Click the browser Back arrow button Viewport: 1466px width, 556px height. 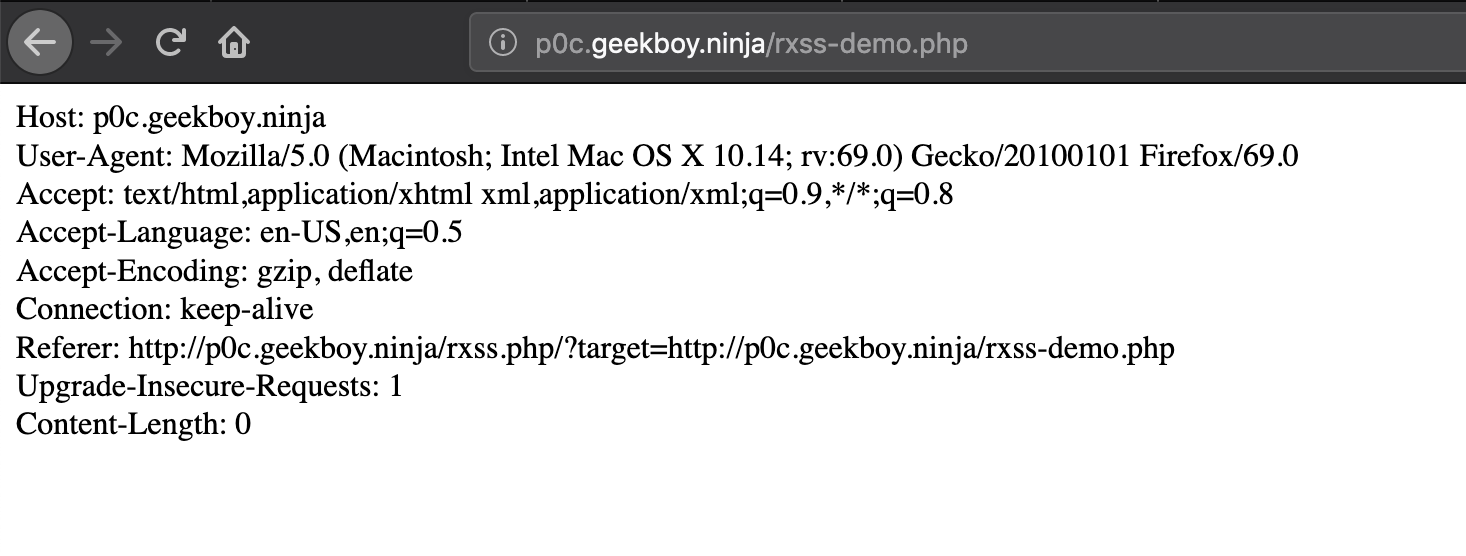[x=39, y=43]
